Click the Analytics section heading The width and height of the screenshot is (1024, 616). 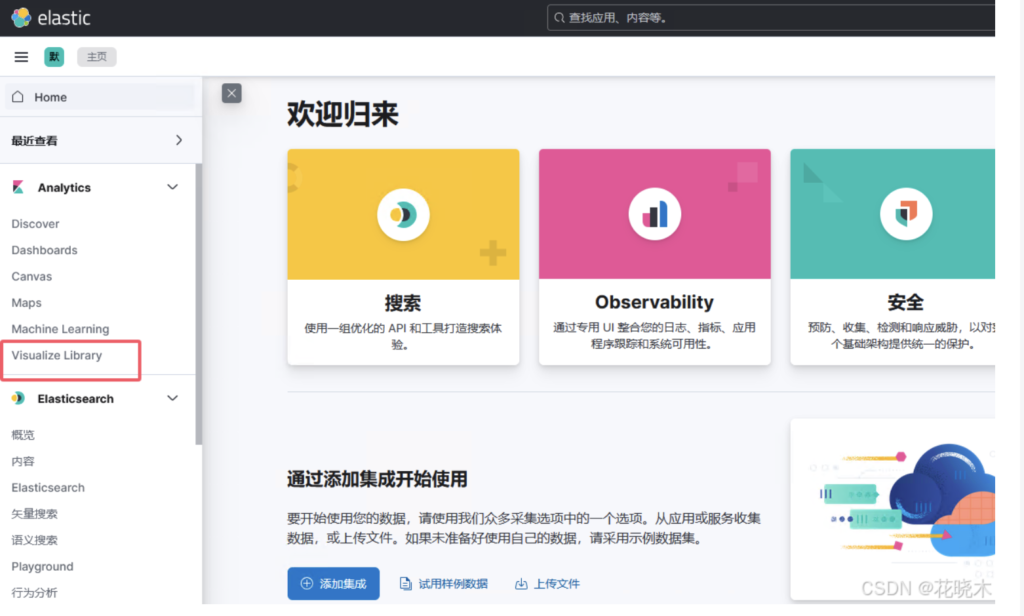[64, 187]
